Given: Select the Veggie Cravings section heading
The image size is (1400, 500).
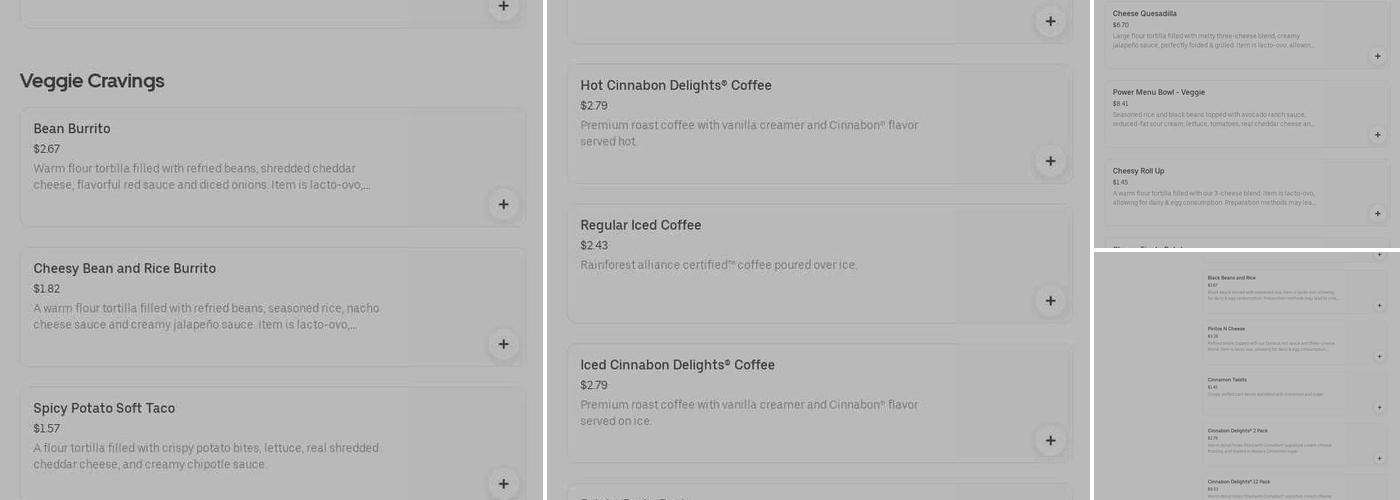Looking at the screenshot, I should (92, 81).
